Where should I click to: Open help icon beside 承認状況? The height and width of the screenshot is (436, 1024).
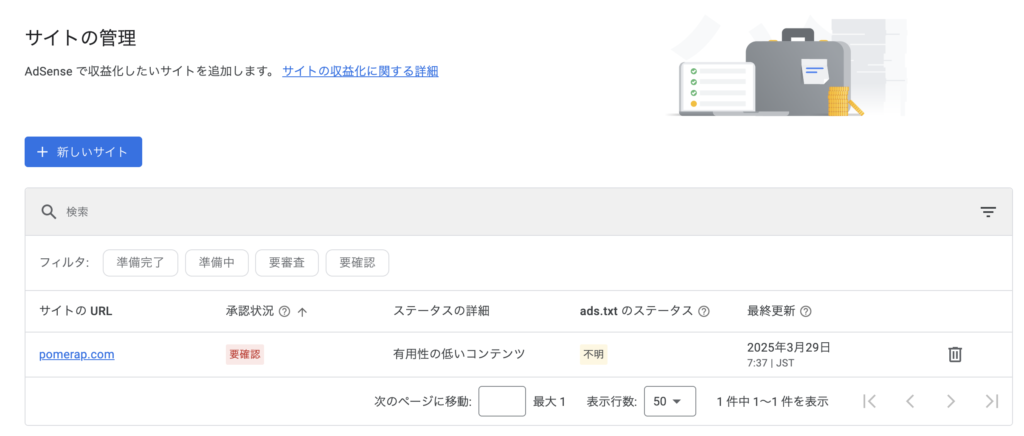pos(284,311)
